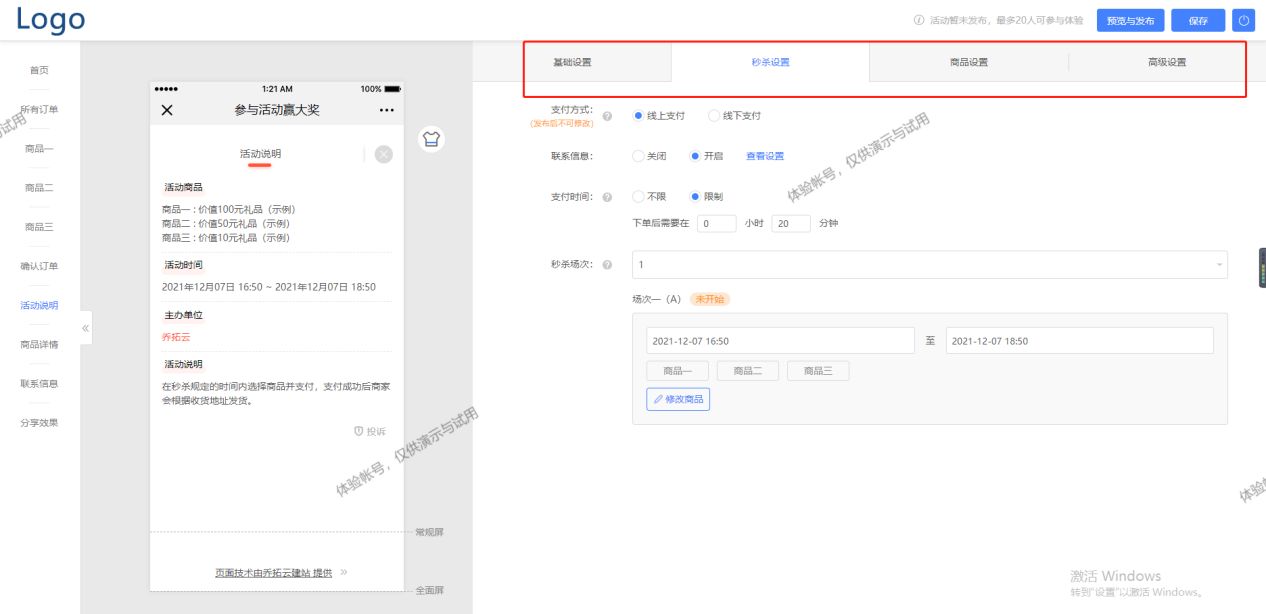Click the hours input field showing 0
Viewport: 1266px width, 614px height.
tap(716, 223)
